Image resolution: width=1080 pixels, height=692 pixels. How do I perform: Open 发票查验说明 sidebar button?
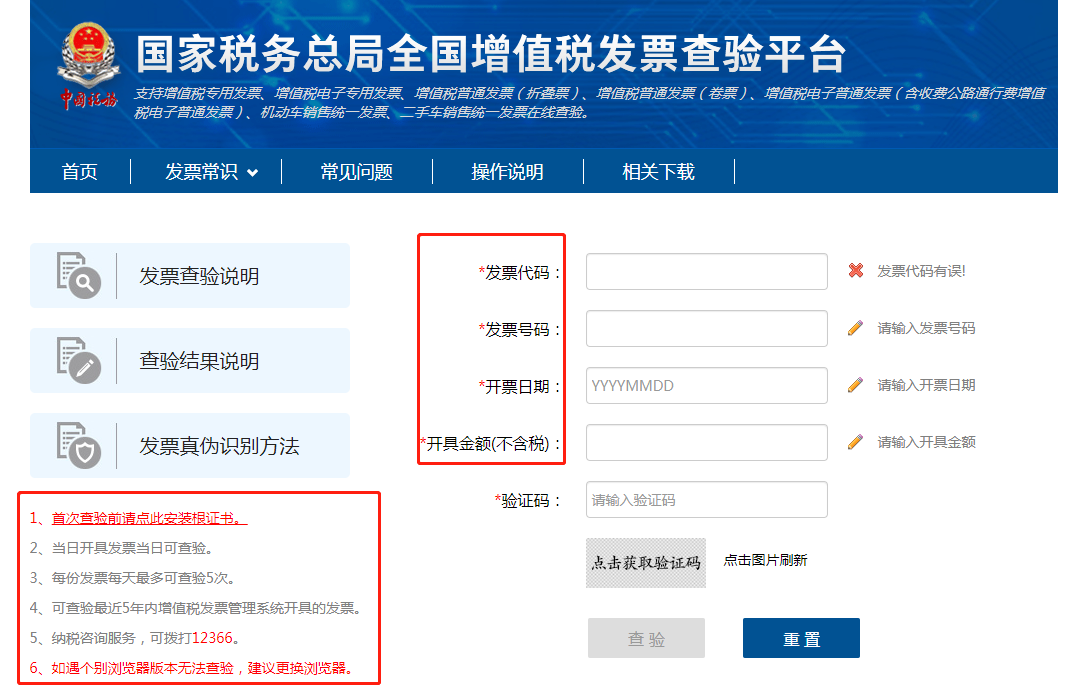click(190, 275)
